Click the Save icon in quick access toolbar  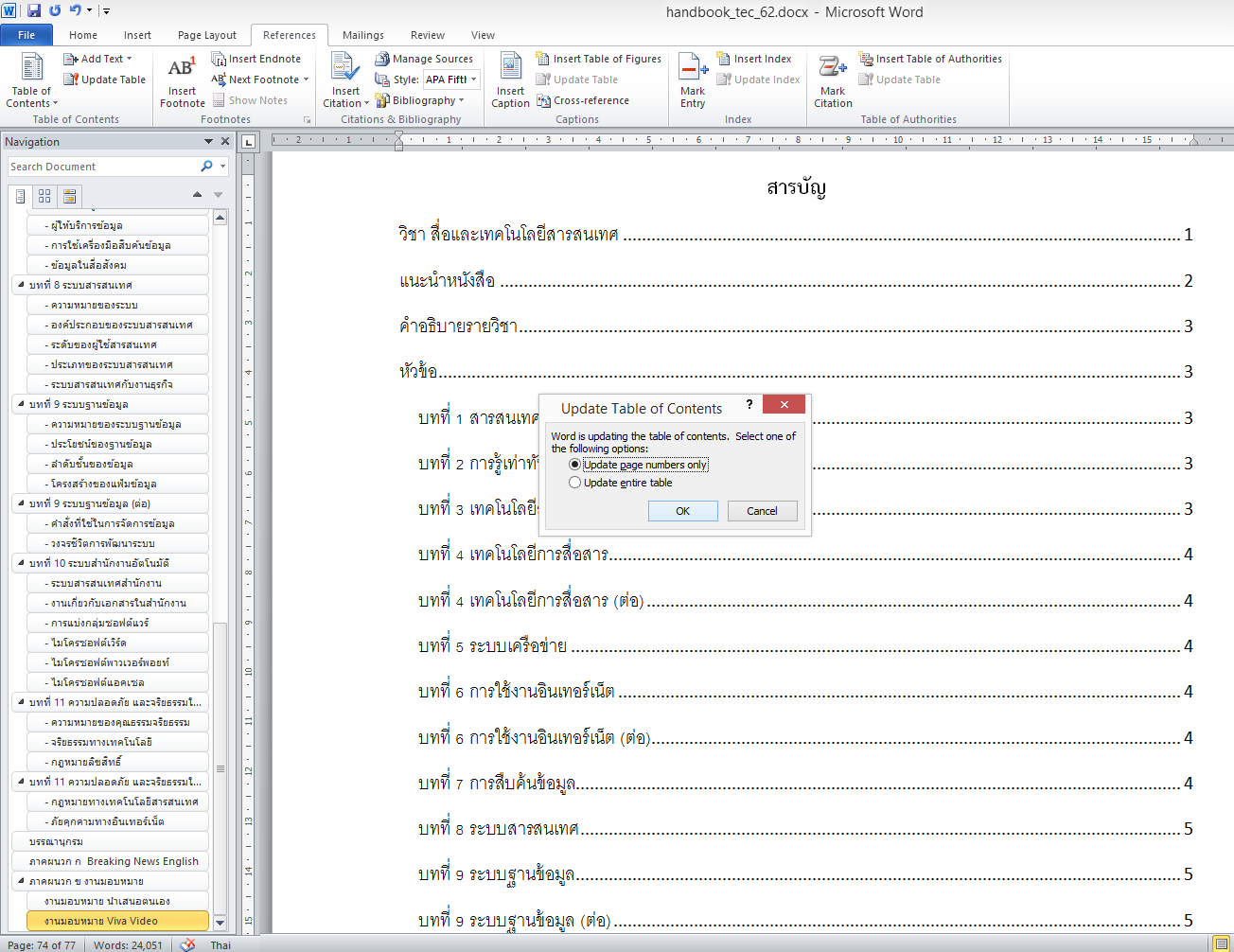(x=34, y=11)
